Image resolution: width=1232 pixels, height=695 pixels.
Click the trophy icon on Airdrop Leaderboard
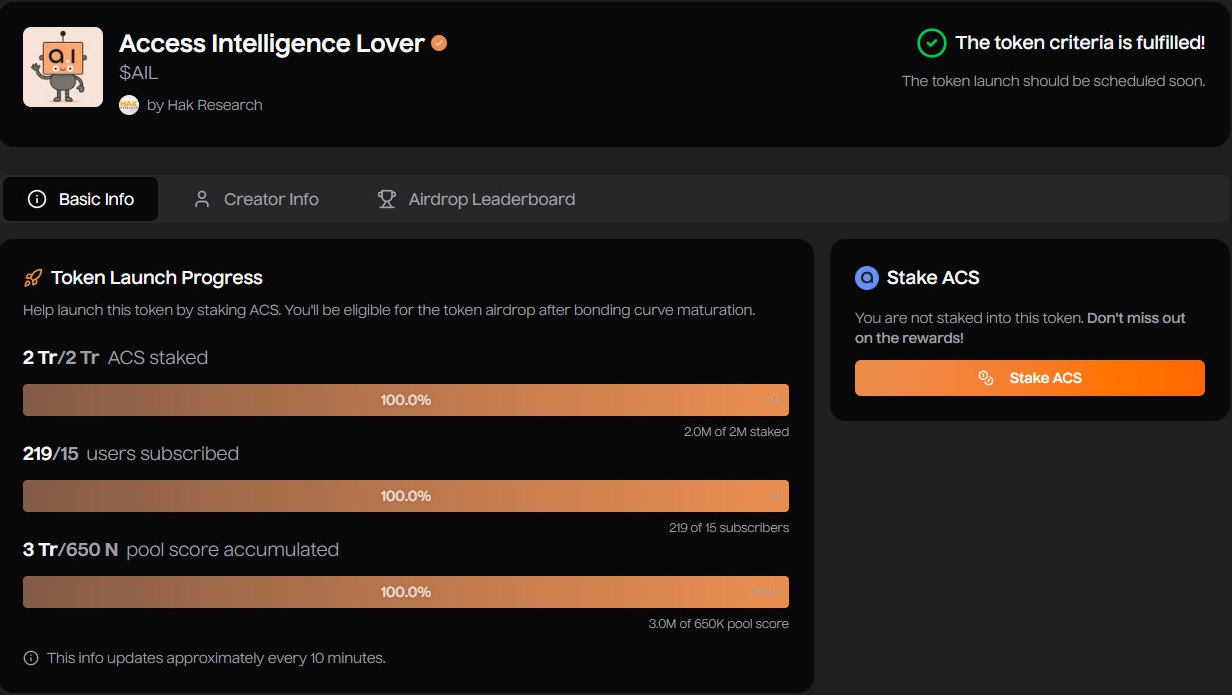pos(386,199)
